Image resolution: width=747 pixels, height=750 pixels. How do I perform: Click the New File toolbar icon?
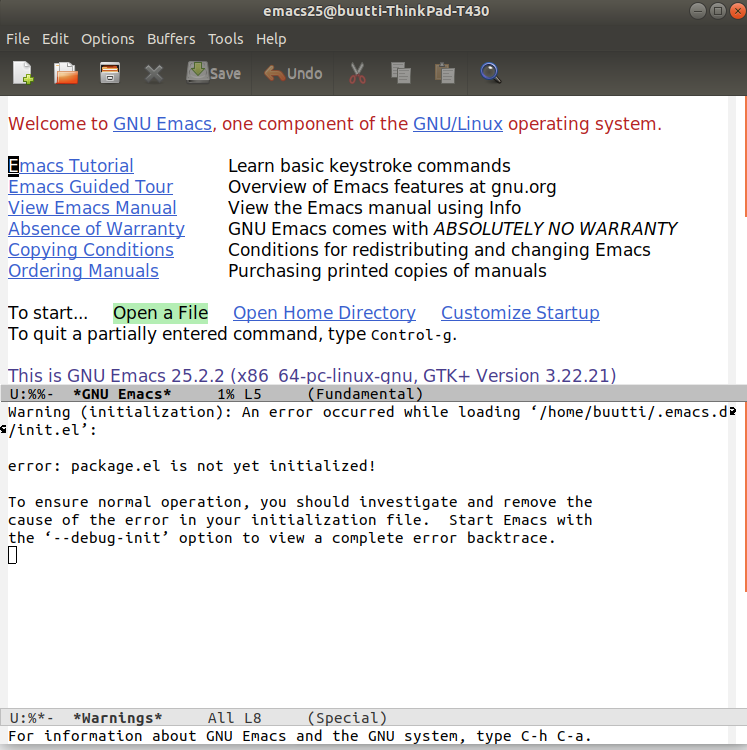coord(23,73)
